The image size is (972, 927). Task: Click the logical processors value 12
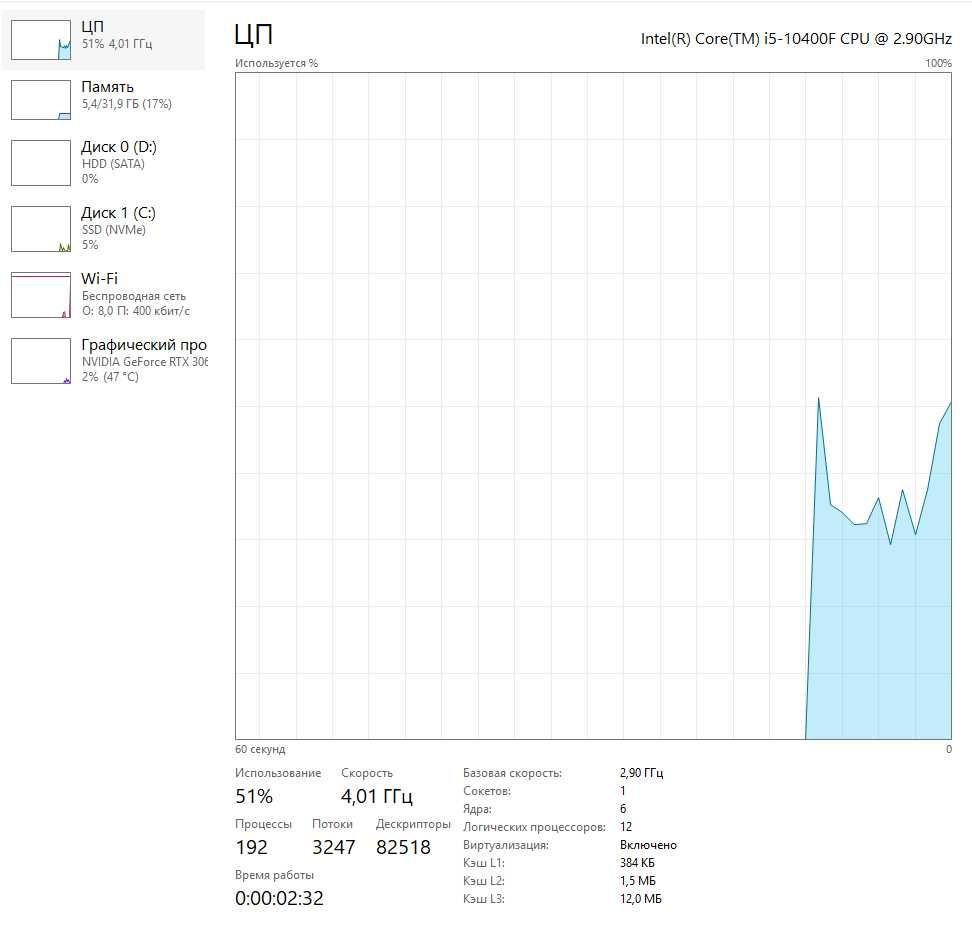626,827
